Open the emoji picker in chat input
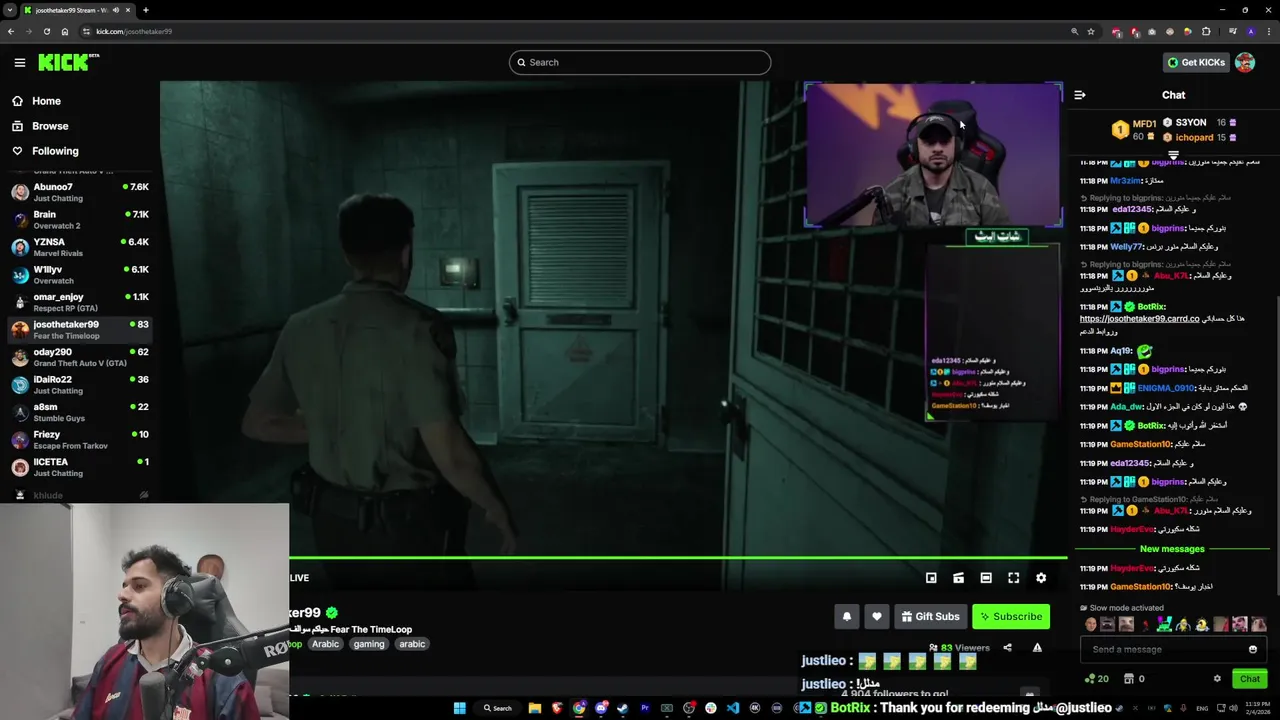1280x720 pixels. point(1253,650)
